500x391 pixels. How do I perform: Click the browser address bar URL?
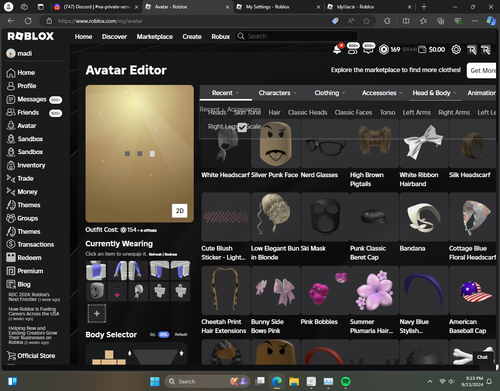pyautogui.click(x=100, y=21)
